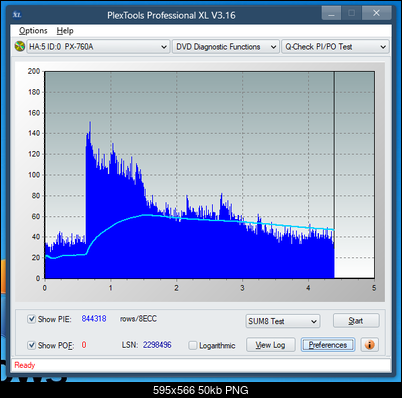Close the PlexTools window
402x398 pixels.
[x=376, y=13]
